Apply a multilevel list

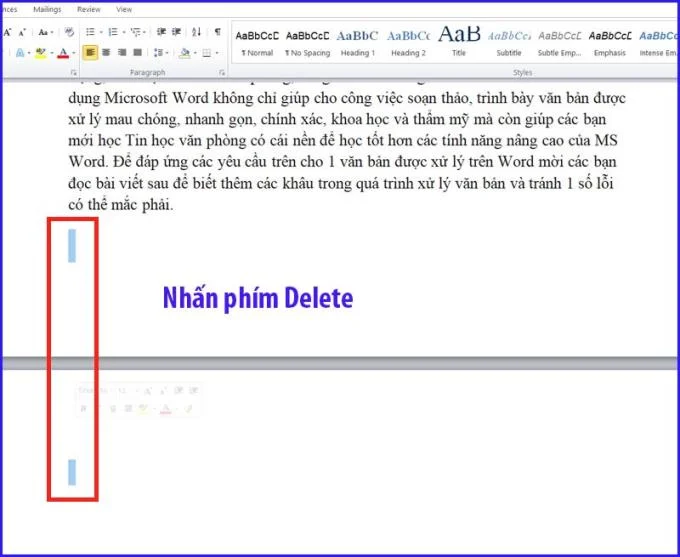point(136,32)
